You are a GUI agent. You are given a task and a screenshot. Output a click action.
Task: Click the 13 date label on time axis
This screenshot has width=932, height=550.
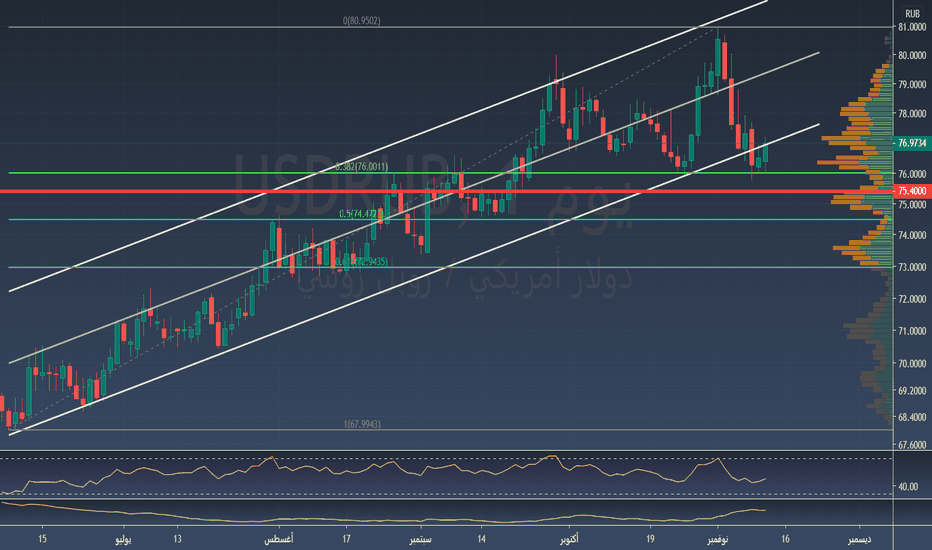pyautogui.click(x=177, y=539)
